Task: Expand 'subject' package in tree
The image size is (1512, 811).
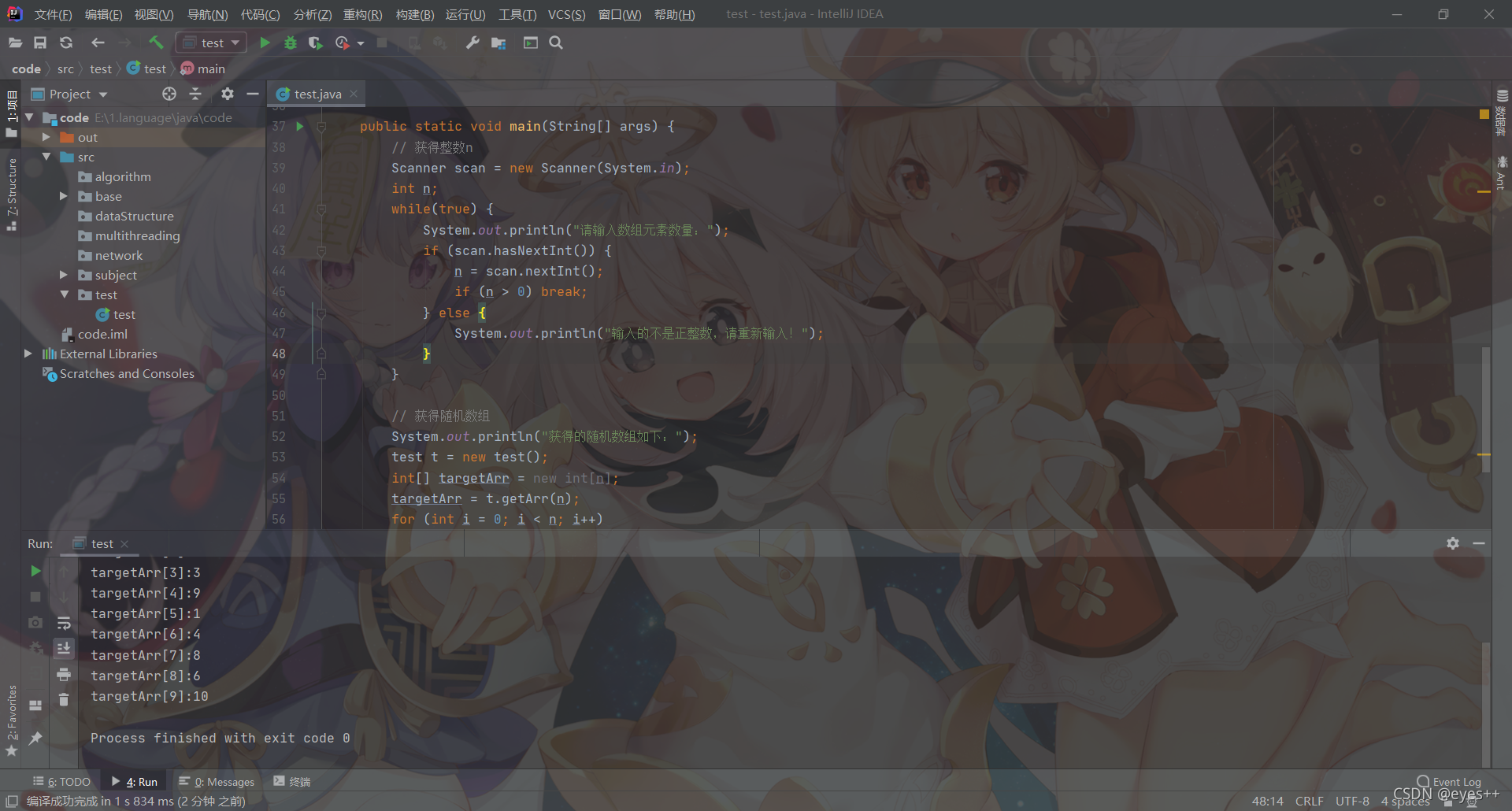Action: 64,275
